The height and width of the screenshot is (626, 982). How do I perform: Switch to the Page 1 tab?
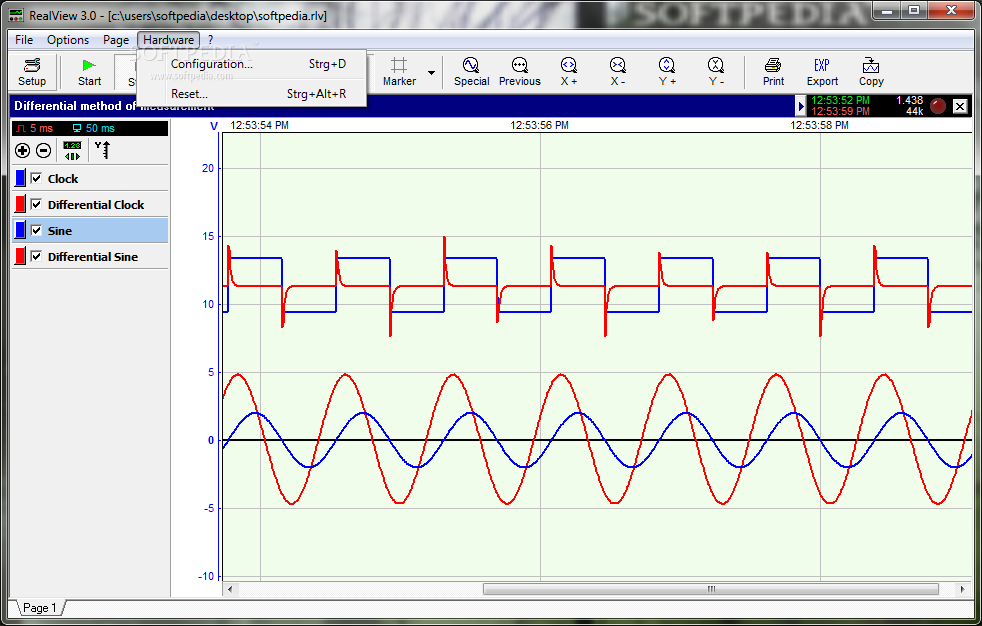click(x=39, y=607)
